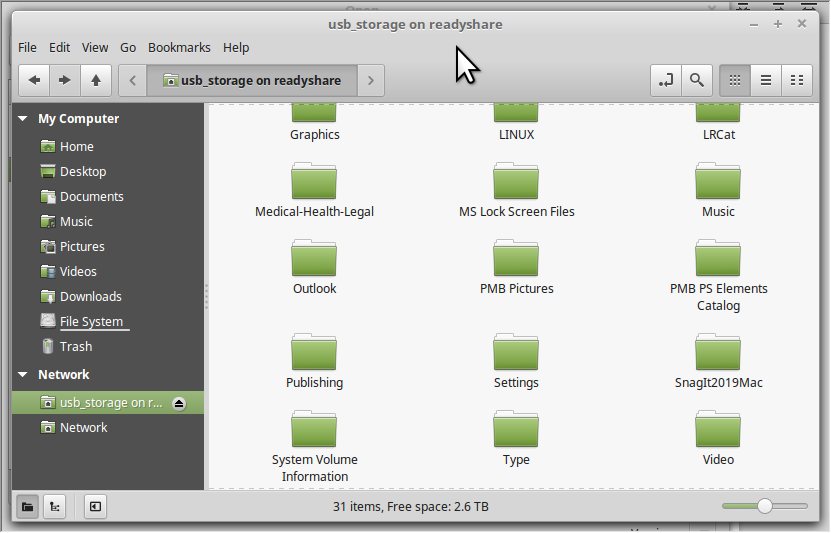Show places in sidebar
This screenshot has width=831, height=533.
(28, 507)
